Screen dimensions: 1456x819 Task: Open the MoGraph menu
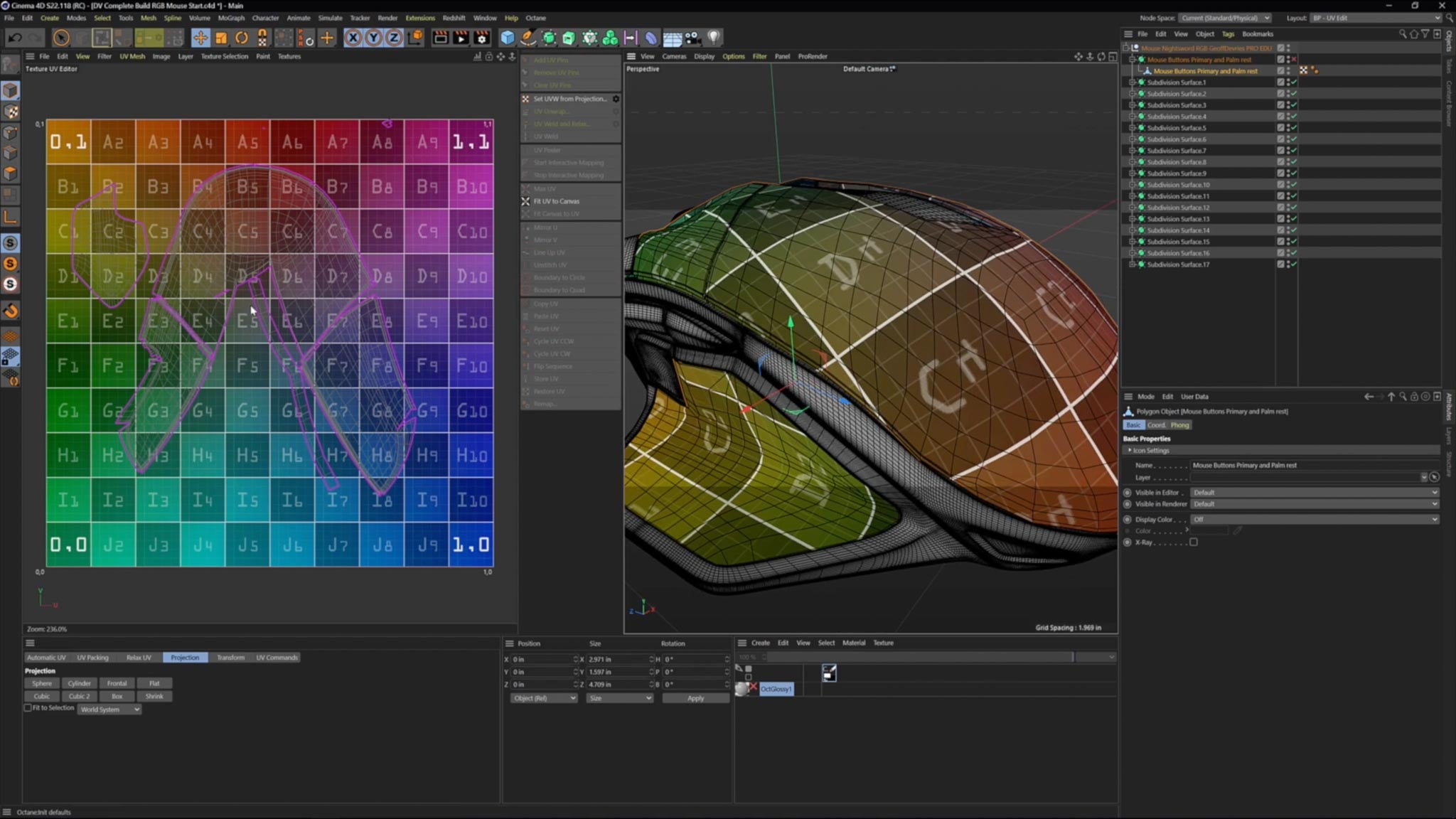pyautogui.click(x=231, y=18)
